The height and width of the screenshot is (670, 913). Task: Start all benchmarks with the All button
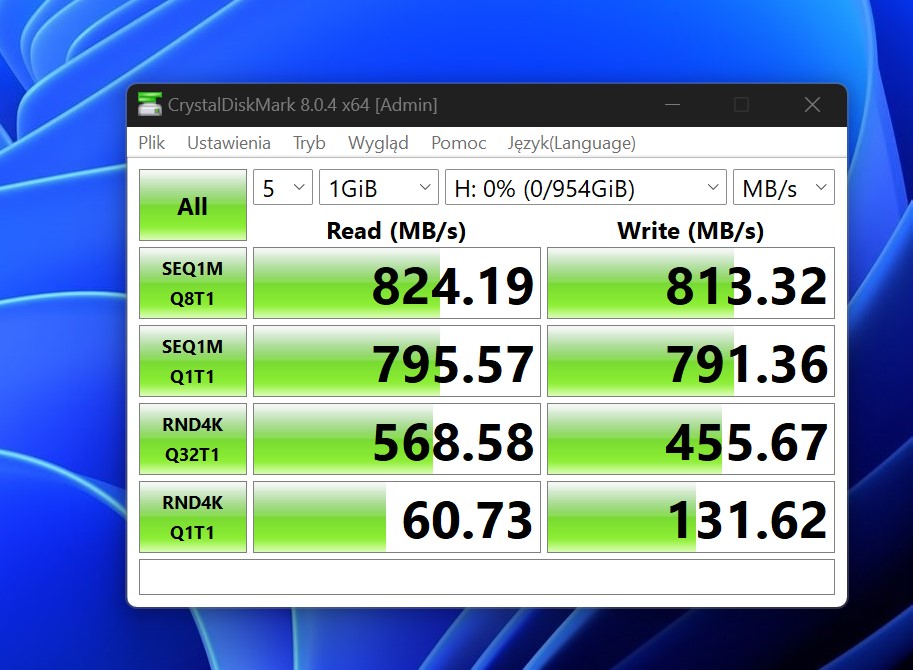click(193, 205)
